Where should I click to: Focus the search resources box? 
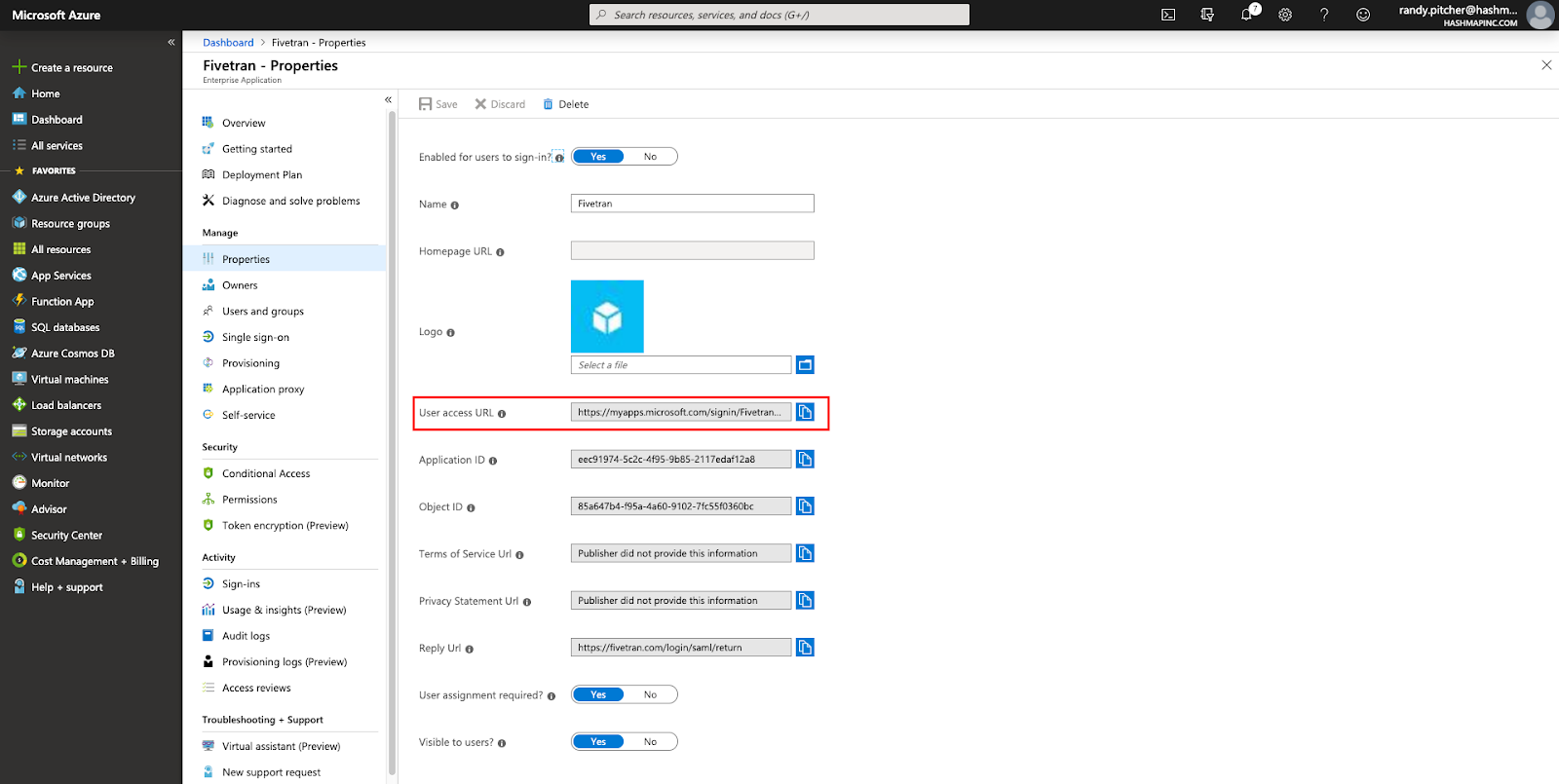point(779,15)
